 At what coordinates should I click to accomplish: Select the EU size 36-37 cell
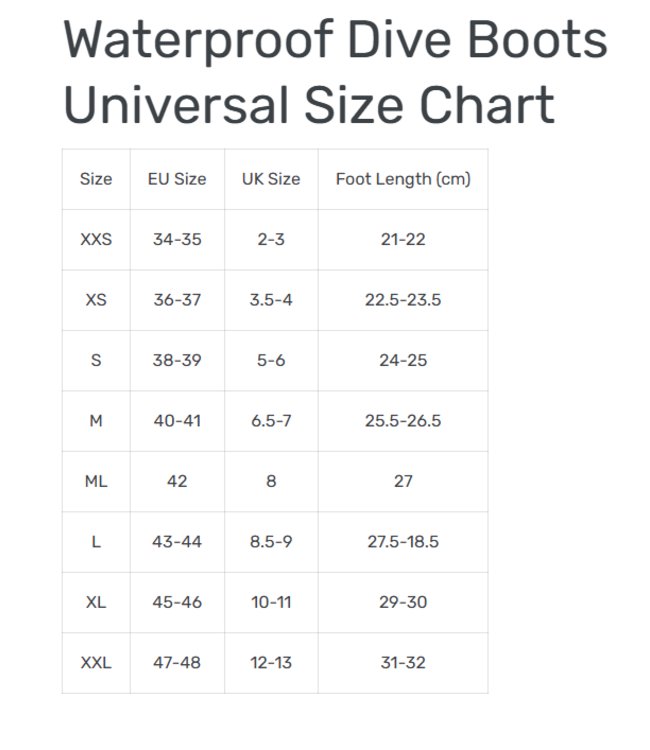[177, 300]
